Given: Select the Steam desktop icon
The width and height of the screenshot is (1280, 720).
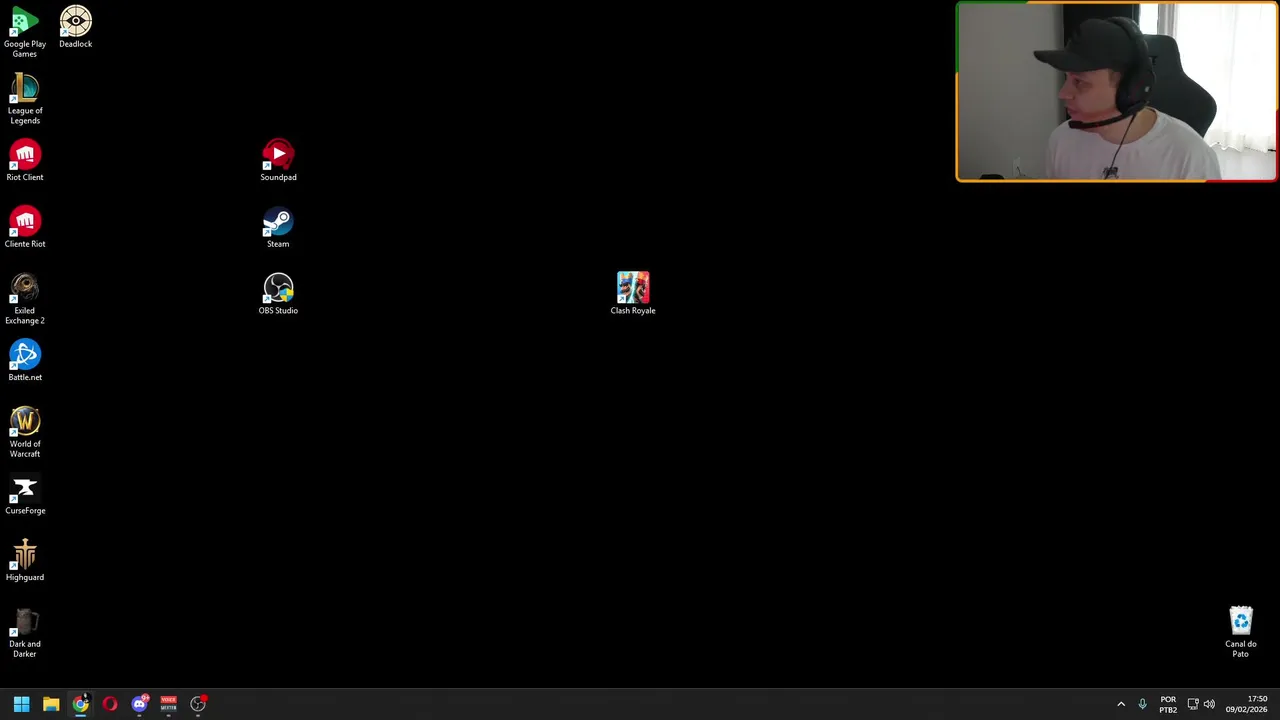Looking at the screenshot, I should [x=278, y=227].
